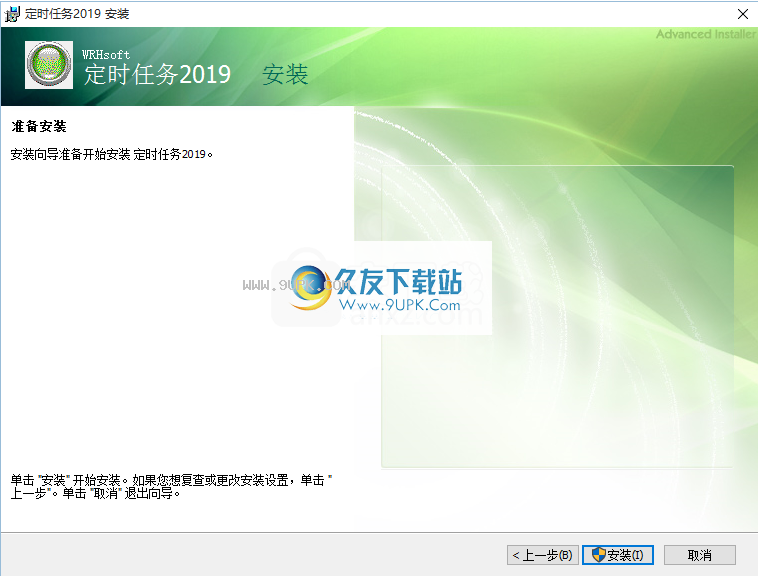Viewport: 758px width, 576px height.
Task: Click the instruction text starting 单击 "安装" 开始安装
Action: point(171,487)
